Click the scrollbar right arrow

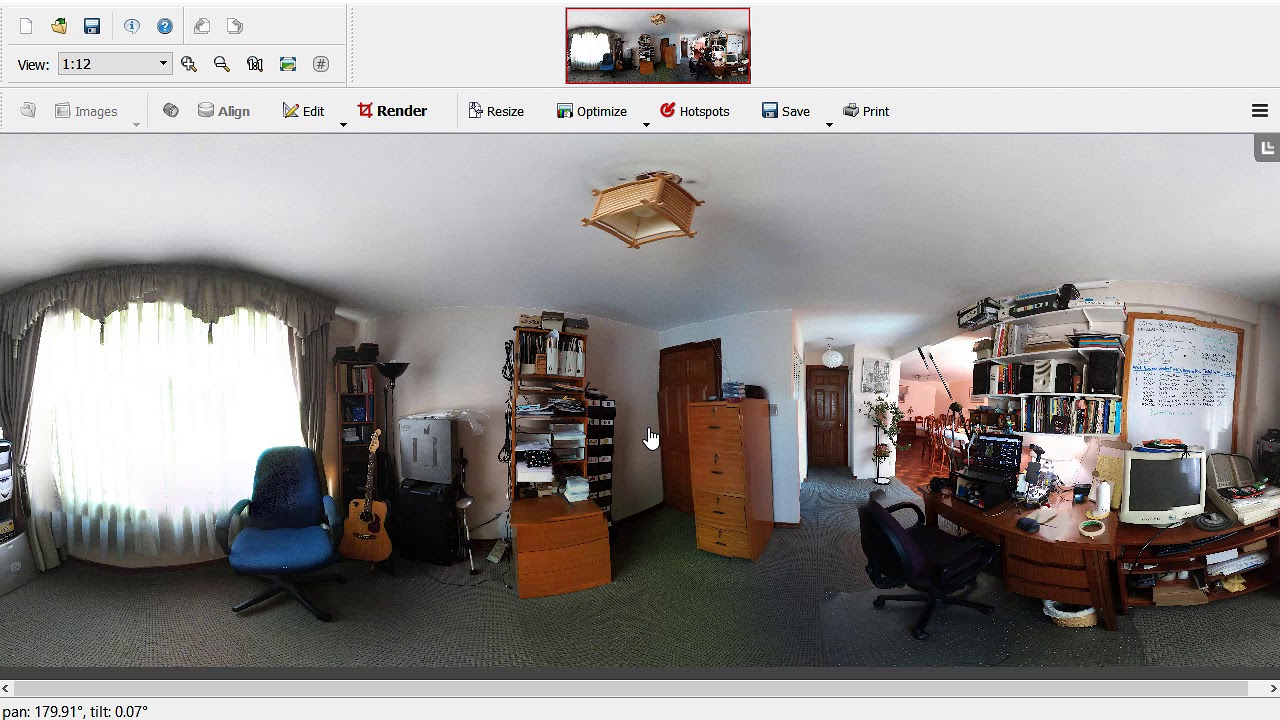coord(1273,688)
